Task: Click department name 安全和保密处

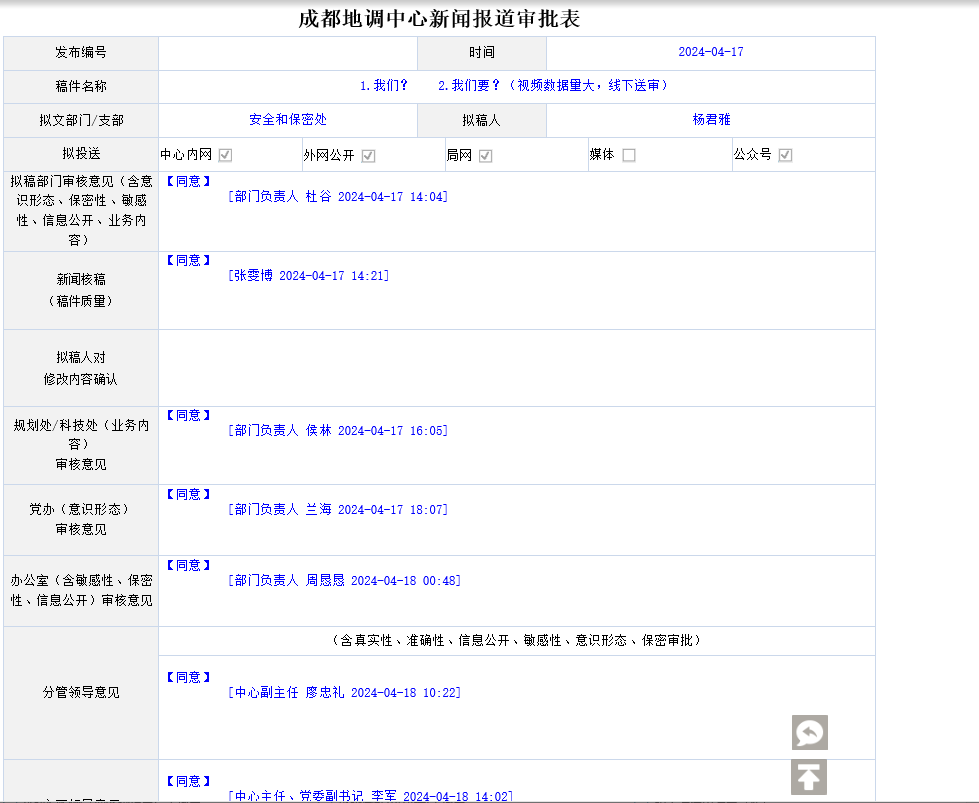Action: click(x=287, y=119)
